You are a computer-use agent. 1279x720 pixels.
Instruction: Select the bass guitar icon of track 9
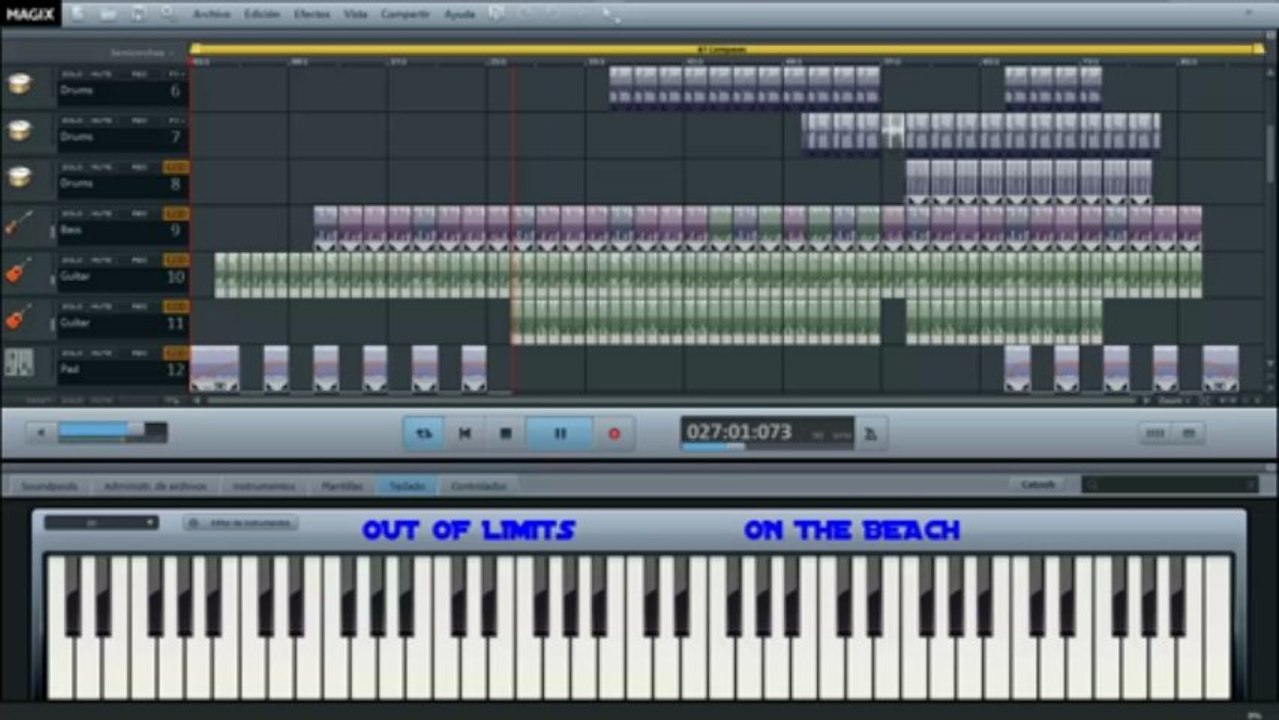[19, 224]
